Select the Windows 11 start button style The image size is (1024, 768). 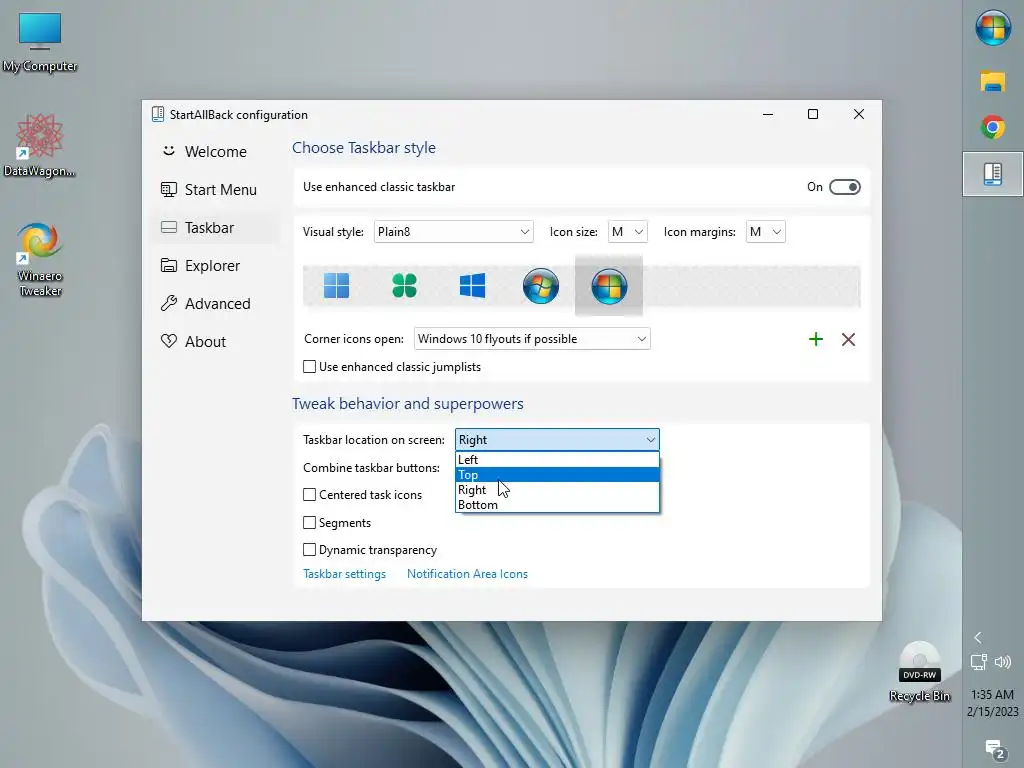click(x=336, y=285)
